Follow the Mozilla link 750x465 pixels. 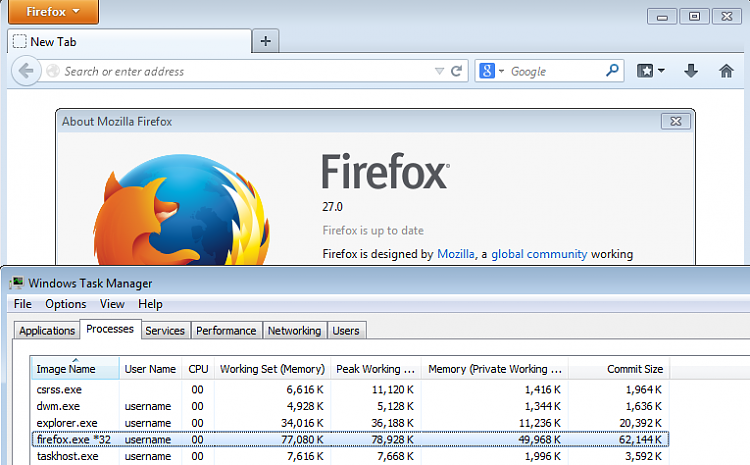click(456, 254)
